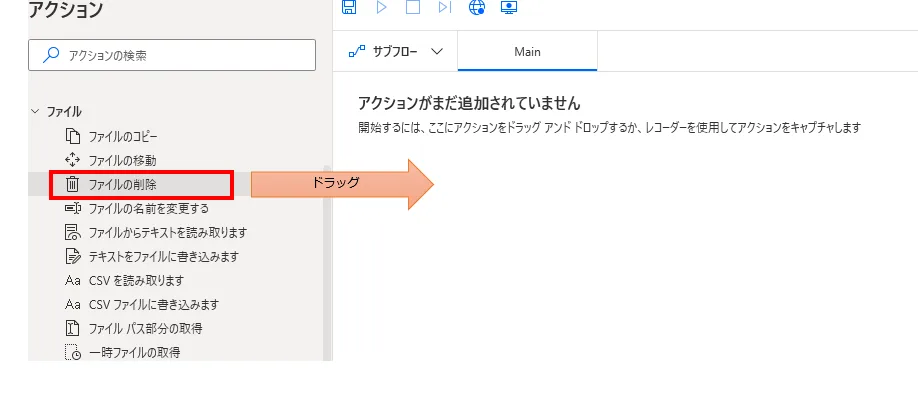Select テキストをファイルに書き込みます action
This screenshot has width=918, height=404.
tap(163, 256)
